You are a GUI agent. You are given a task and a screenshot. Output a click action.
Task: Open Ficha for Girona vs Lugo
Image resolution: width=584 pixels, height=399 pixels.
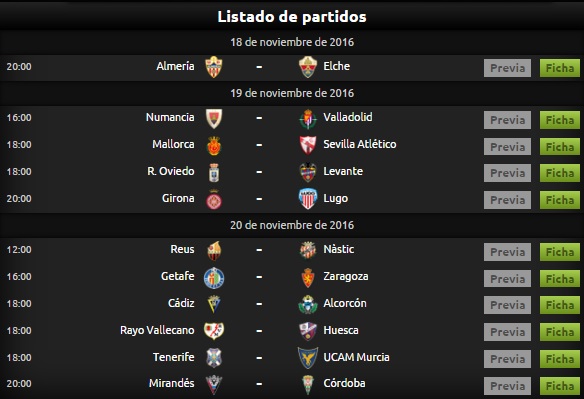coord(560,200)
